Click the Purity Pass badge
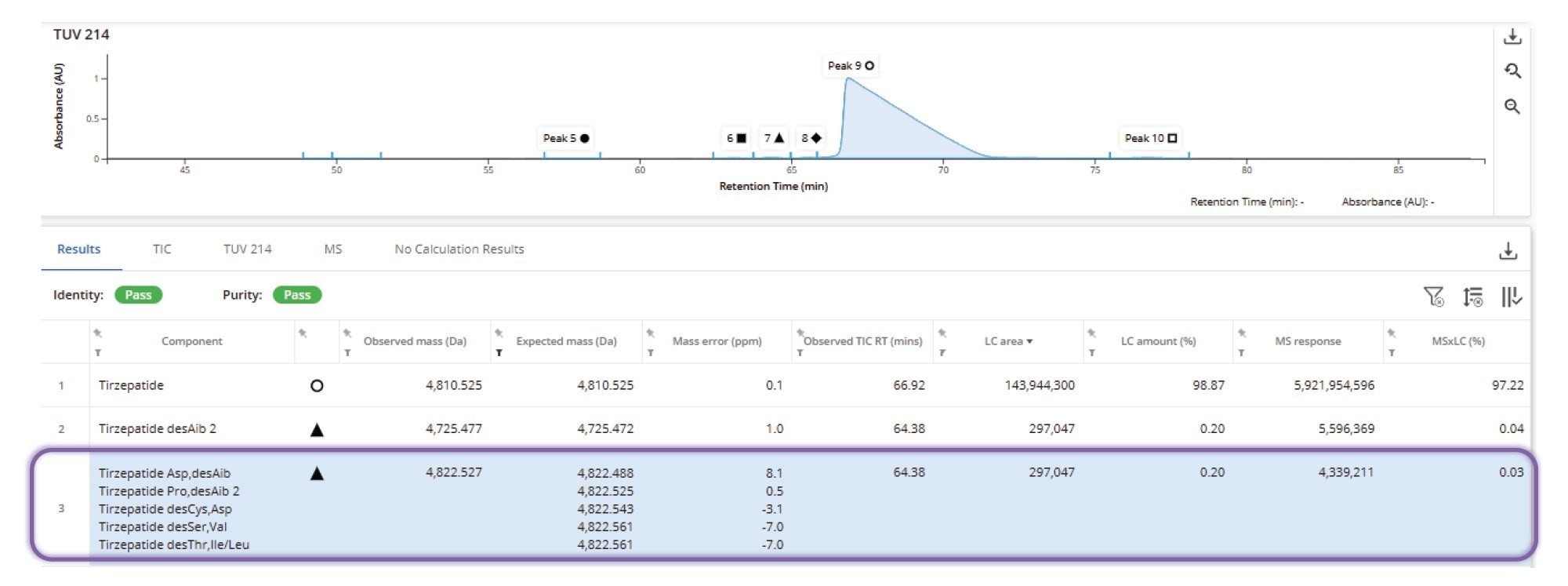 click(x=297, y=295)
